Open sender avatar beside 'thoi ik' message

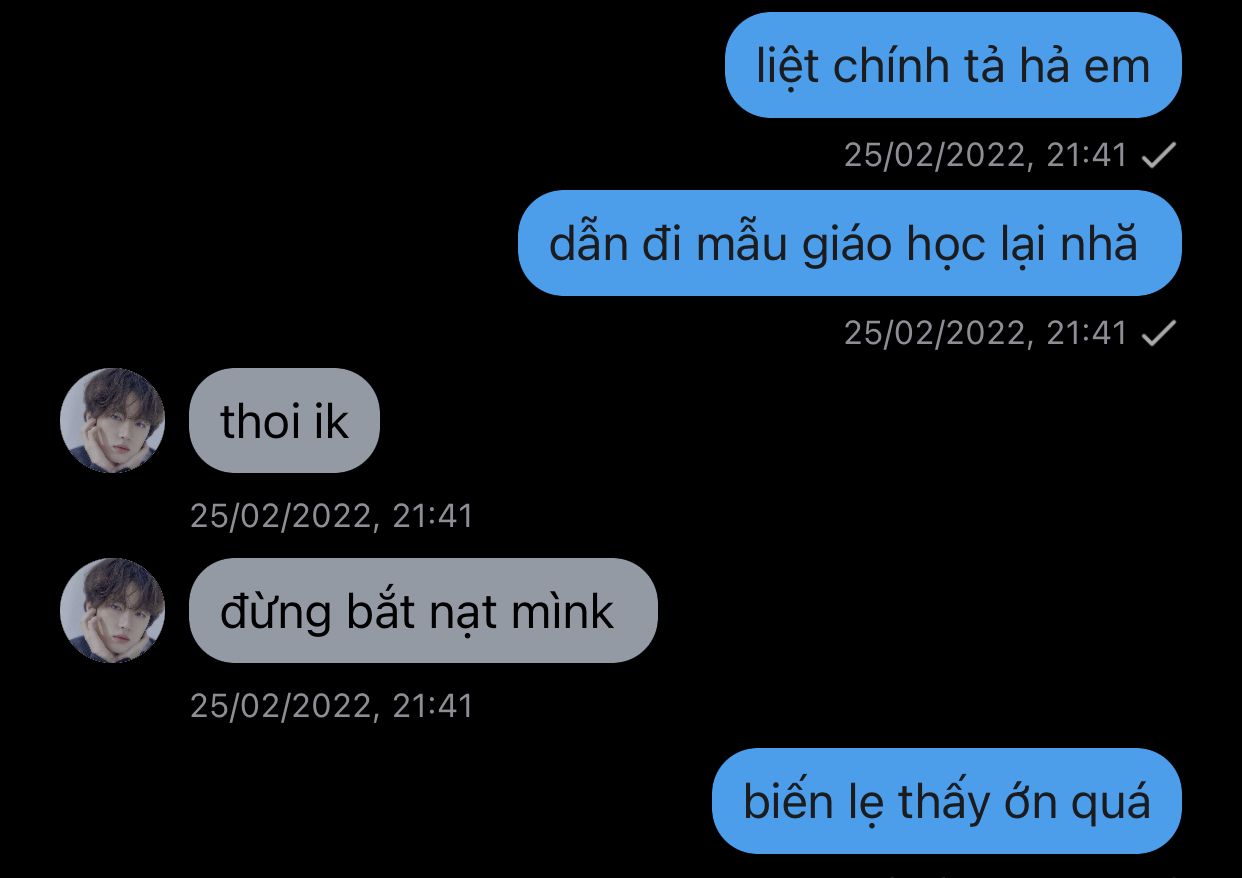point(112,420)
